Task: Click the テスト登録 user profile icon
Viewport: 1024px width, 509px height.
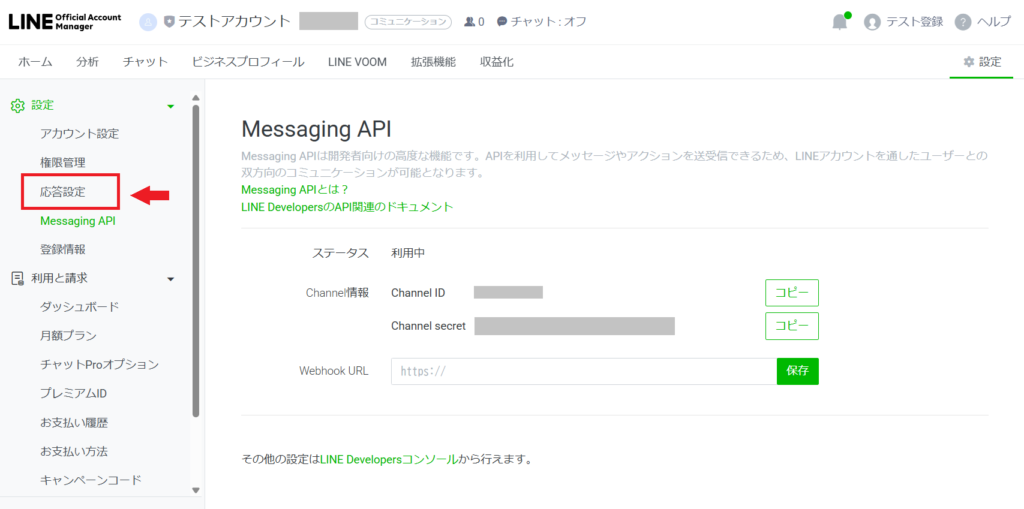Action: [x=873, y=22]
